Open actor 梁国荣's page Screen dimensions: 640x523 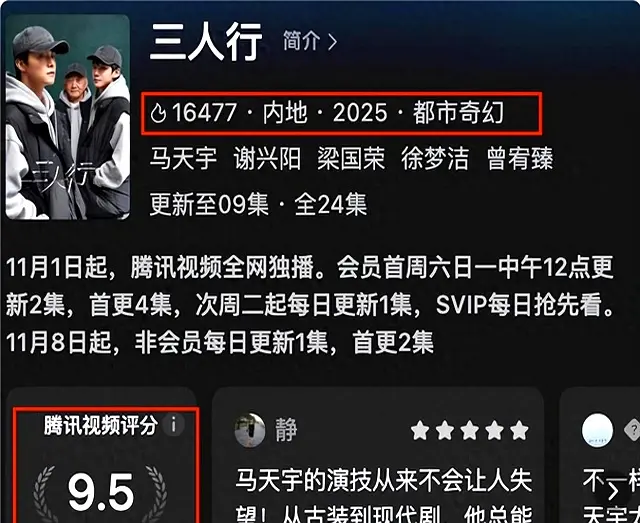pos(351,158)
